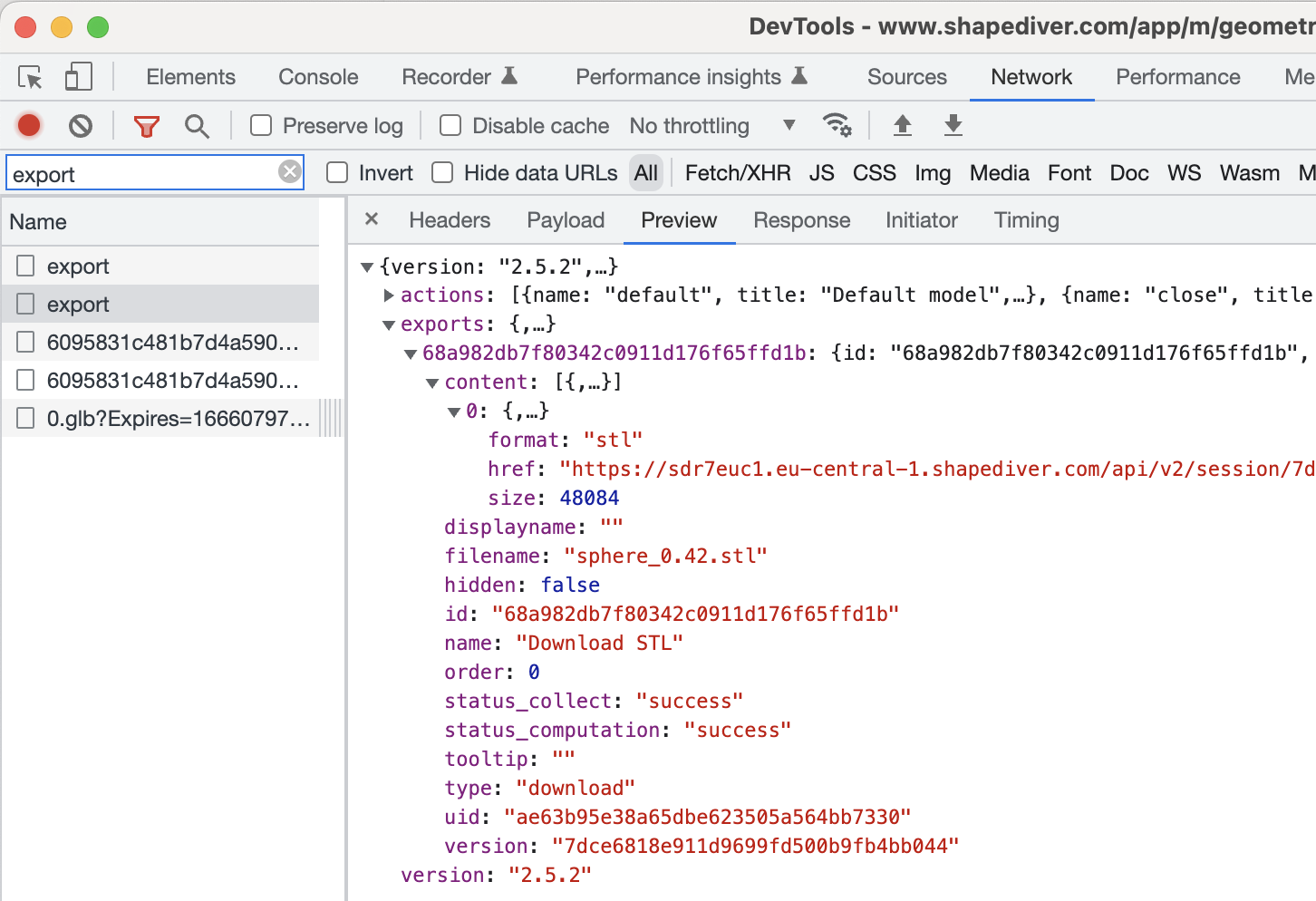Tick the Invert filter checkbox

(337, 172)
